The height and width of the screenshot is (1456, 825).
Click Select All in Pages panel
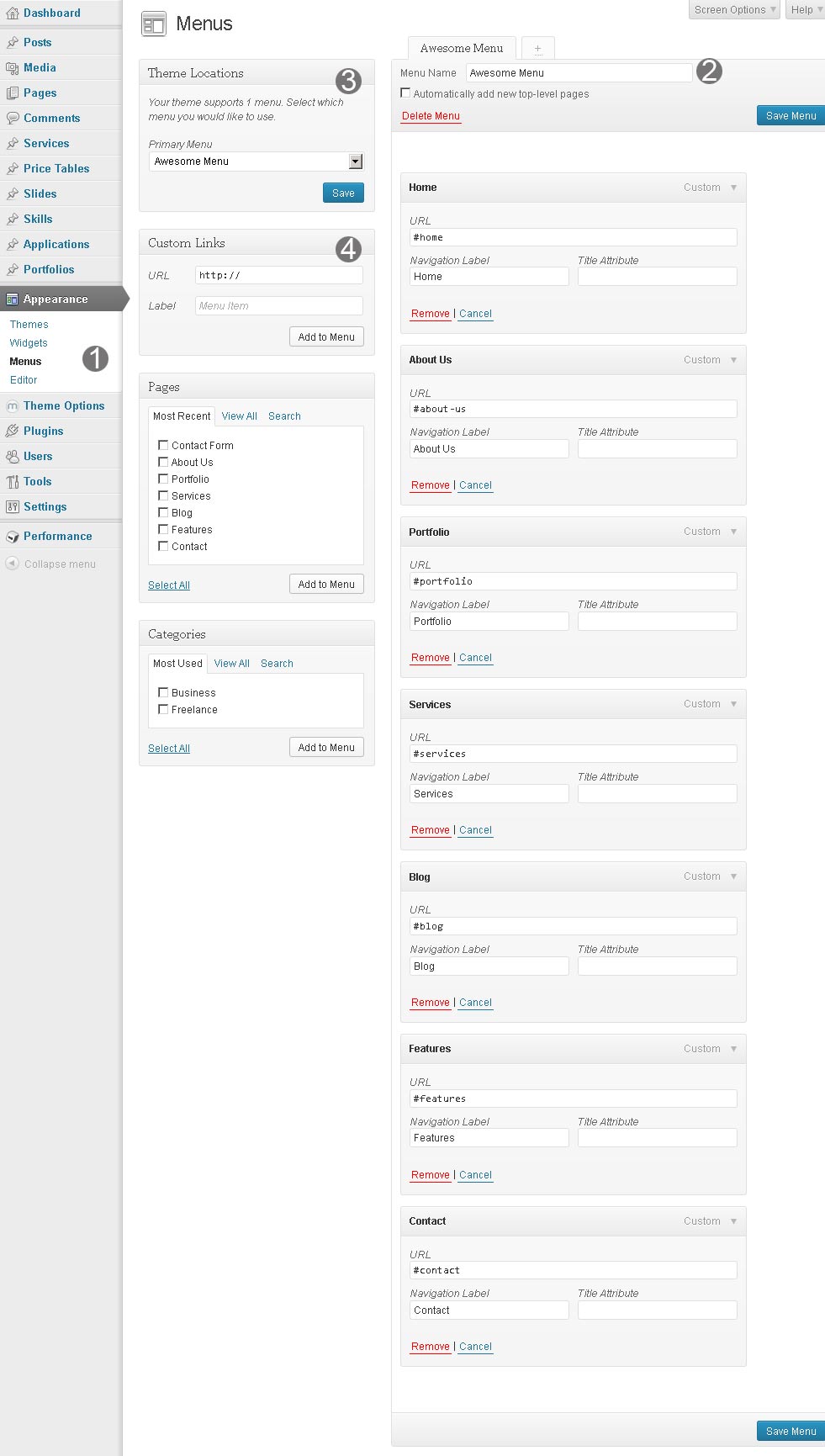tap(169, 585)
